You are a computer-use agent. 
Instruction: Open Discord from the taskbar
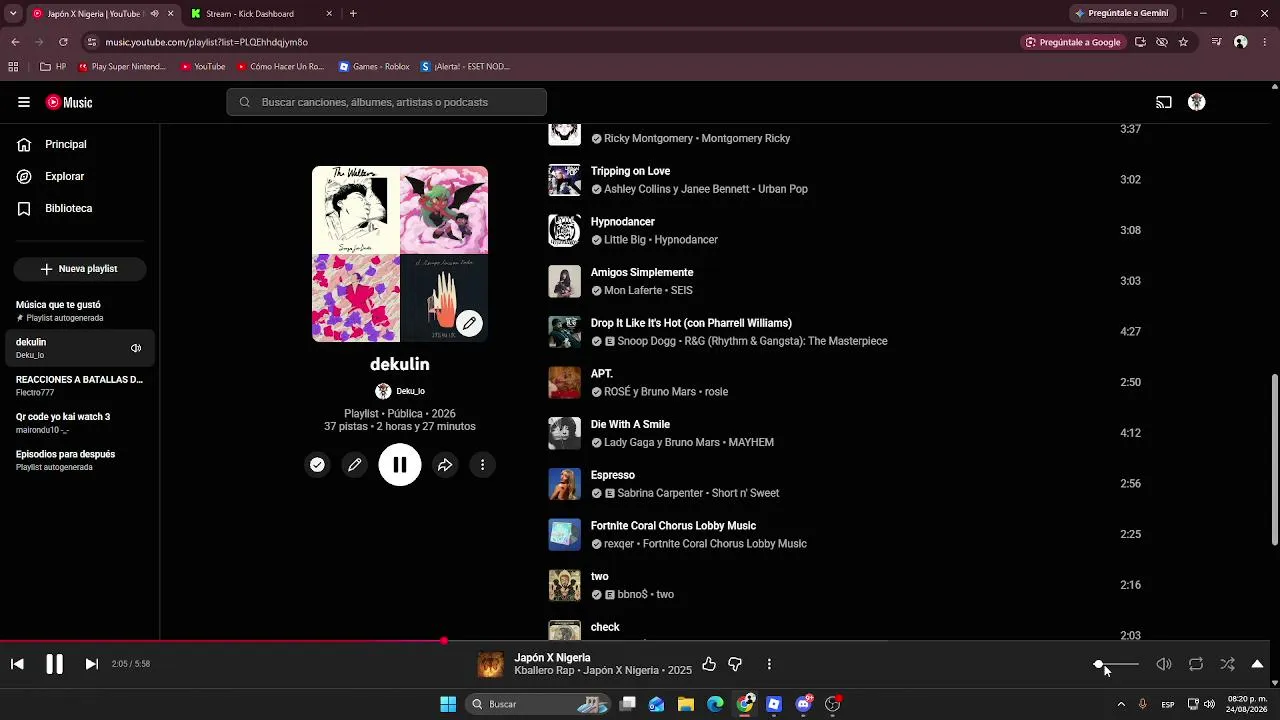coord(804,704)
